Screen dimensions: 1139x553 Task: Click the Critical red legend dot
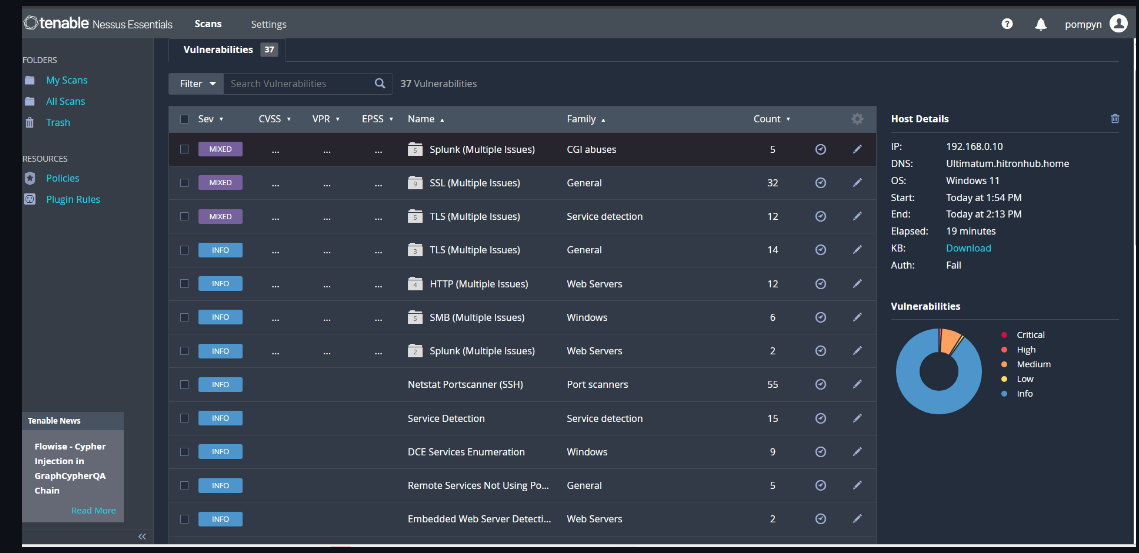[x=1004, y=335]
